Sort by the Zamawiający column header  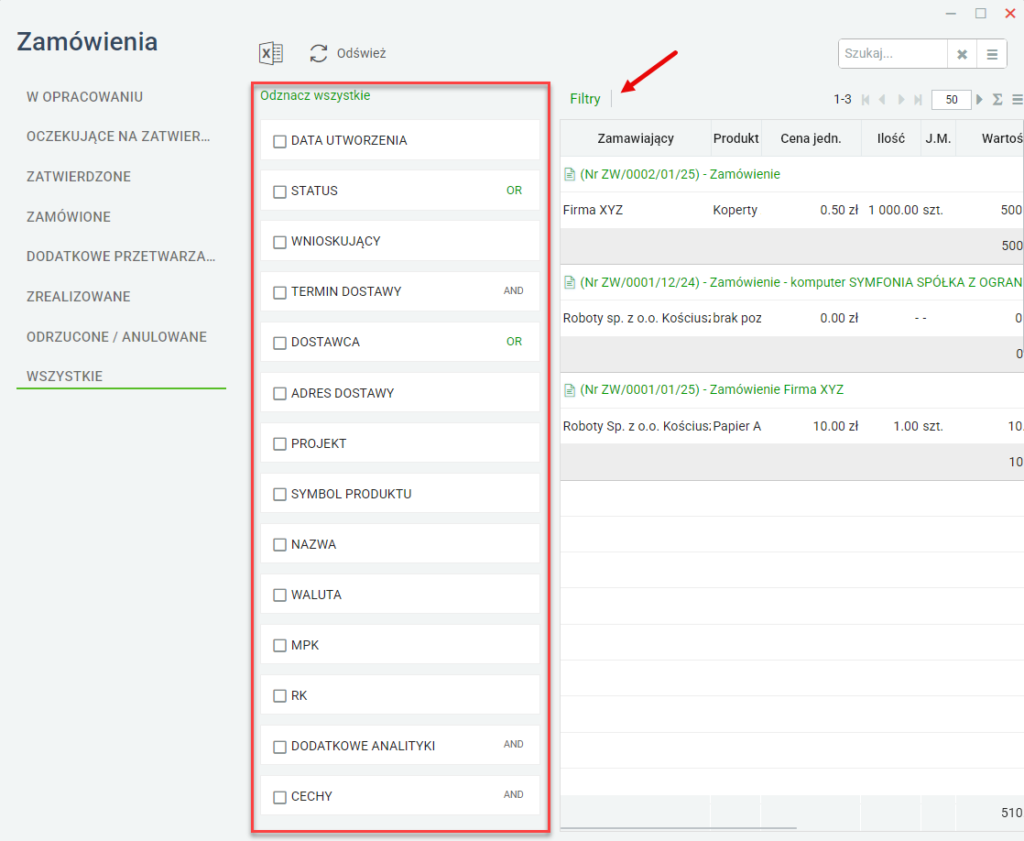point(635,138)
